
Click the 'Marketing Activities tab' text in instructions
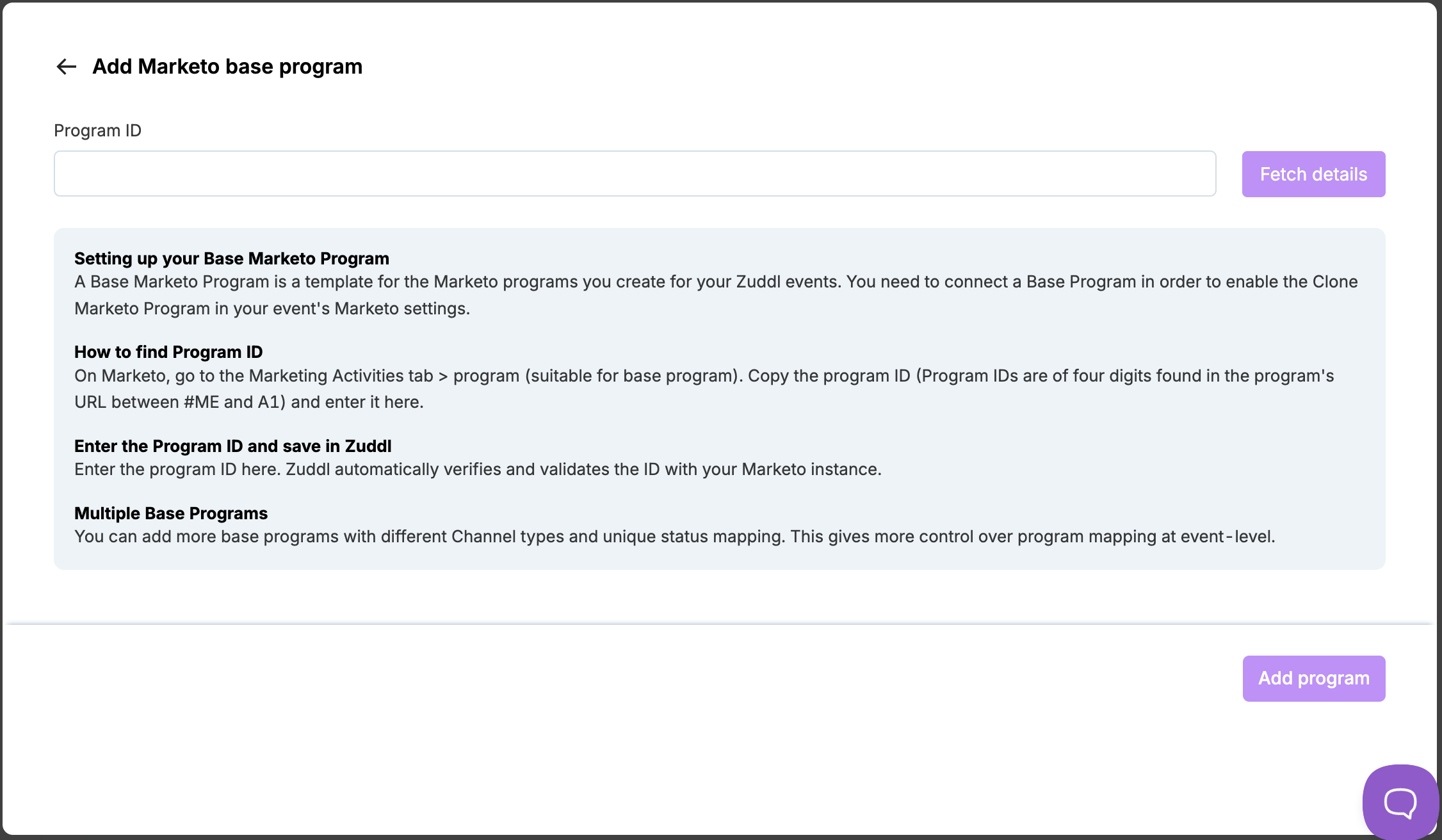click(341, 376)
